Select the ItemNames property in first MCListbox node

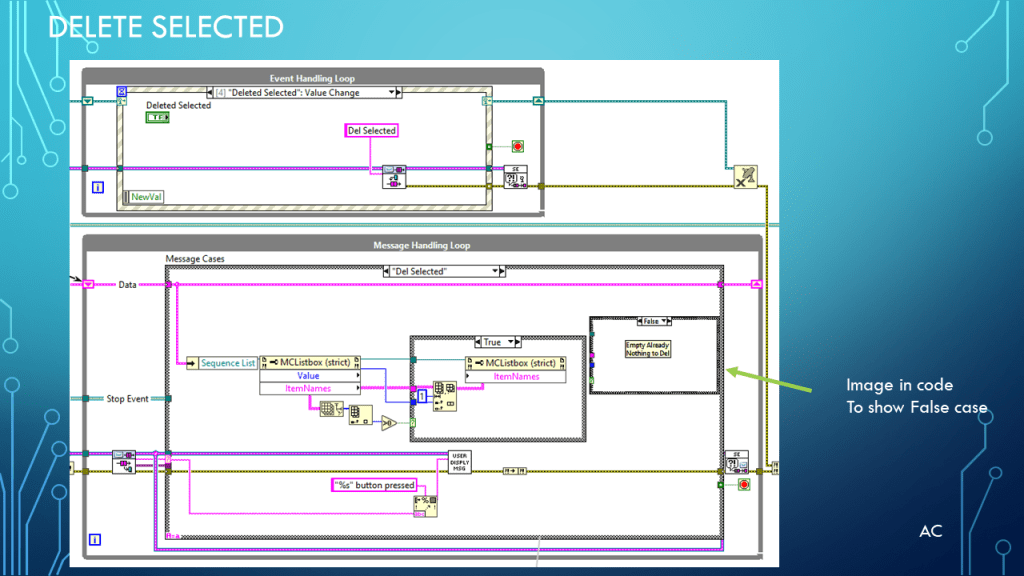pyautogui.click(x=310, y=388)
